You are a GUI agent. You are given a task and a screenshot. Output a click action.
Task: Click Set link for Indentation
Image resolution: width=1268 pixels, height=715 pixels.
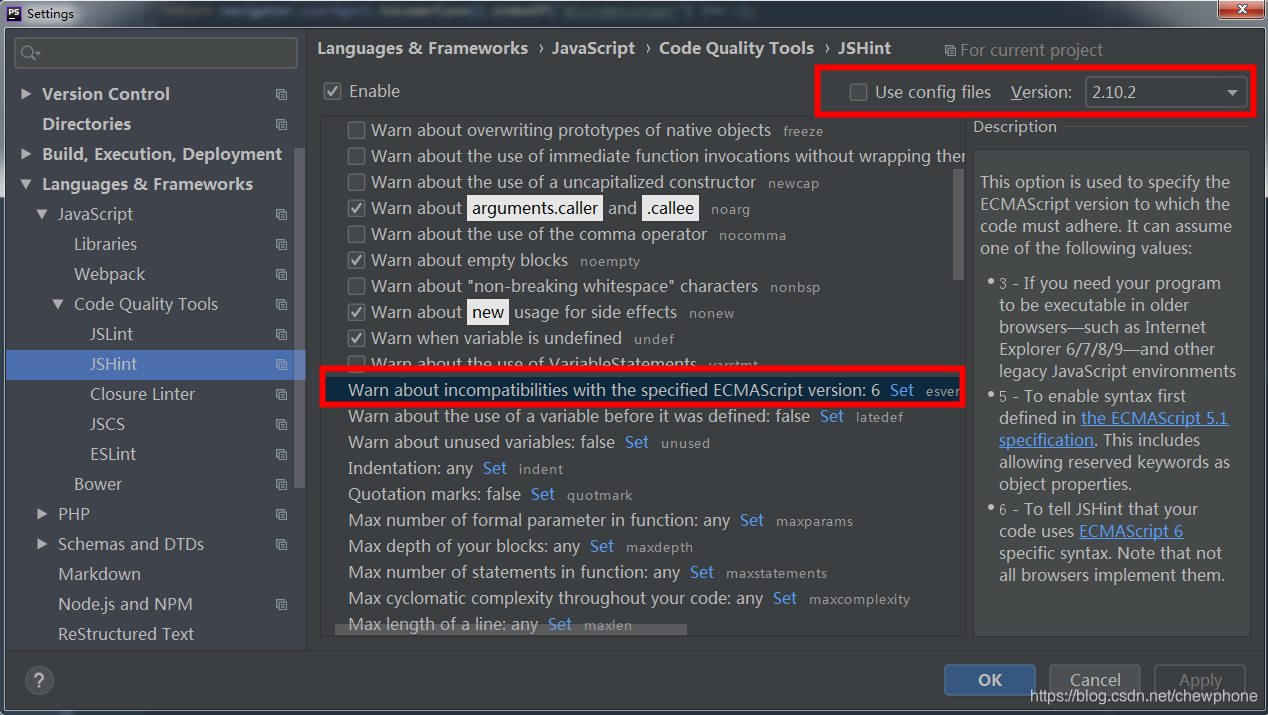tap(495, 468)
